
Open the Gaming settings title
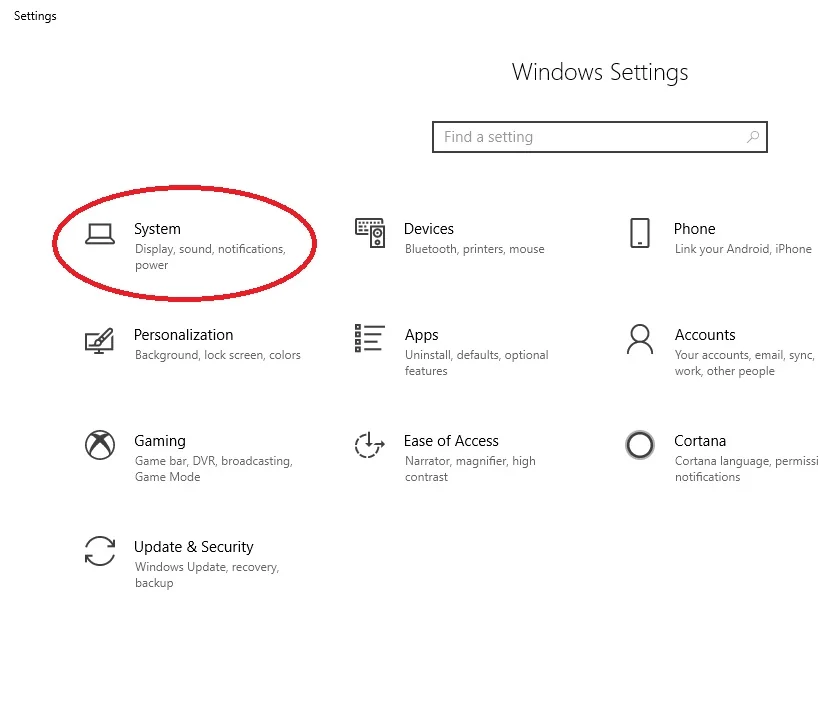160,441
